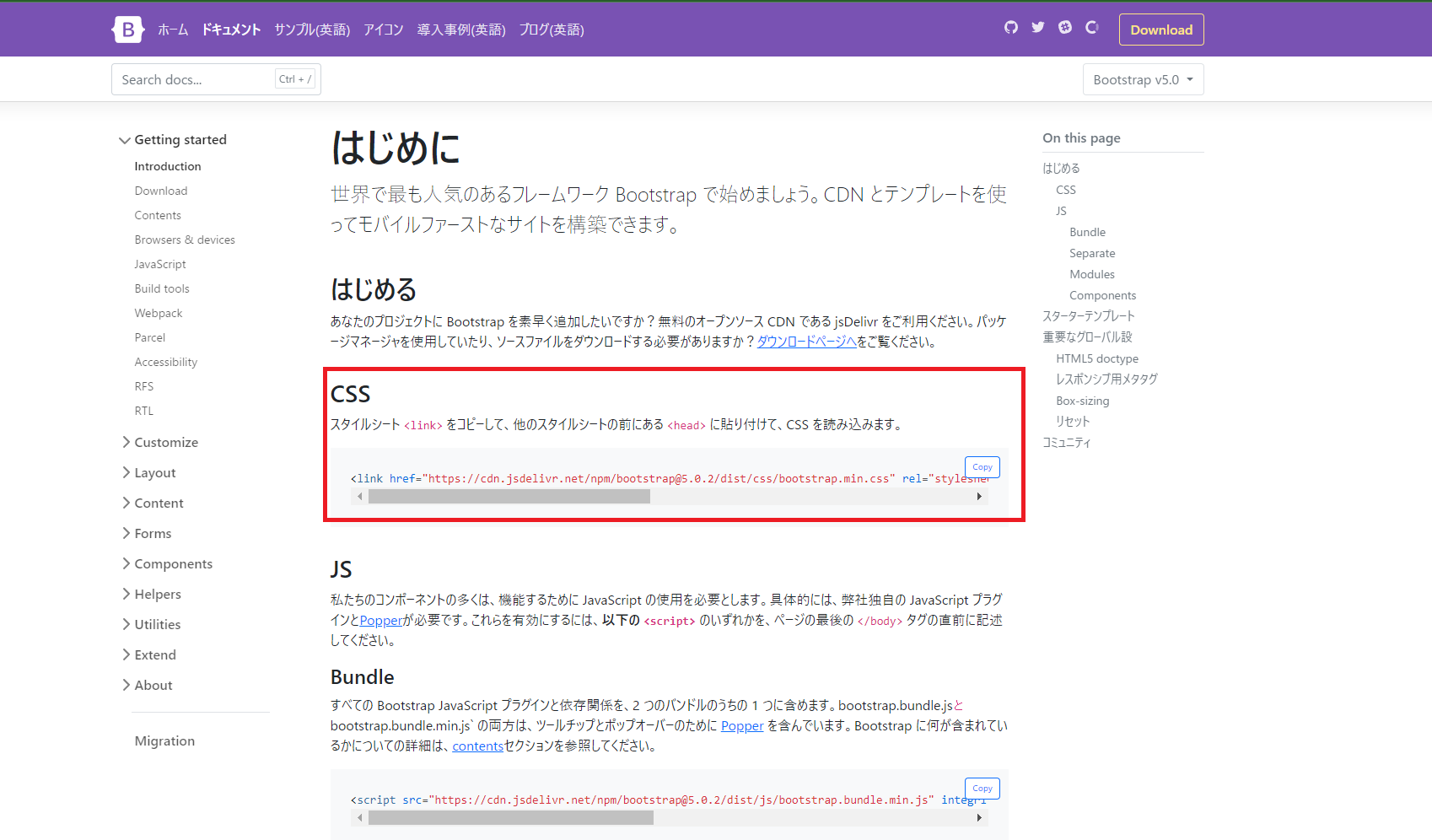The width and height of the screenshot is (1432, 840).
Task: Jump to CSS in On this page
Action: [1066, 190]
